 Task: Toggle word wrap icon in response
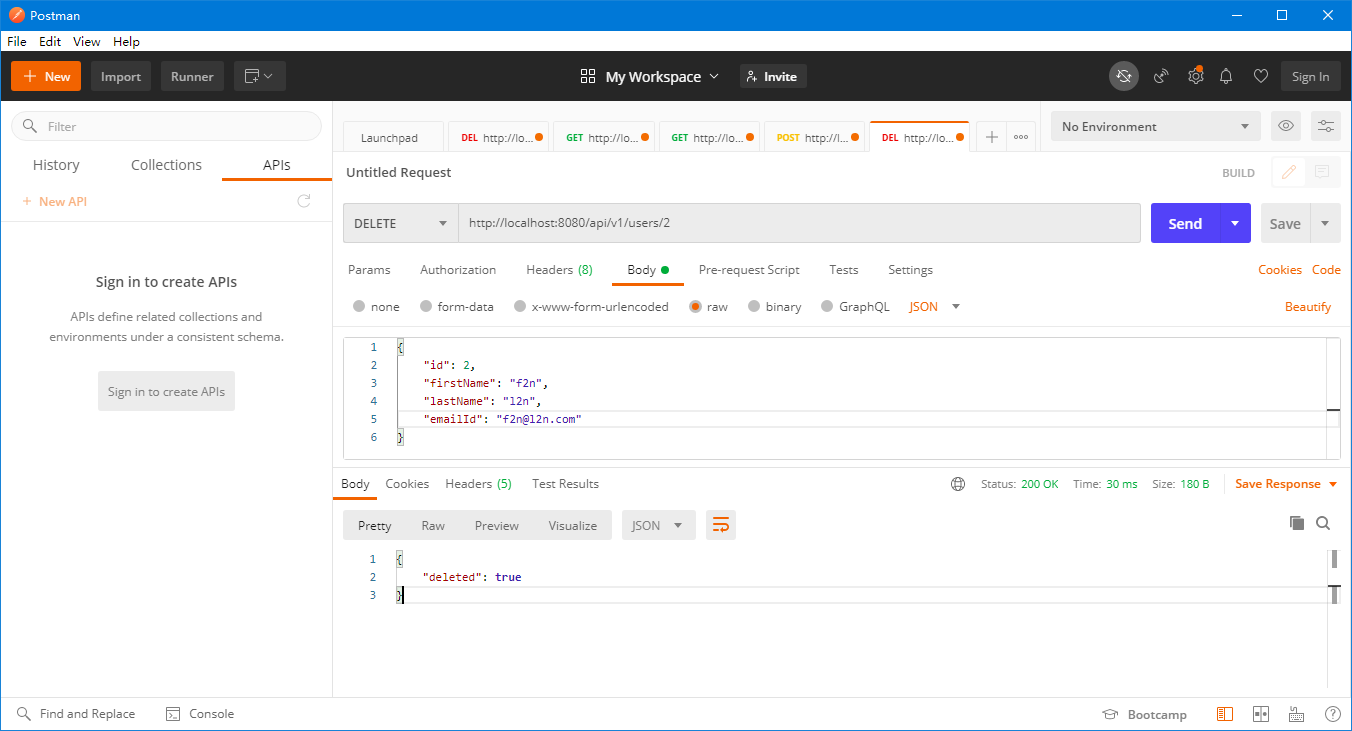721,525
